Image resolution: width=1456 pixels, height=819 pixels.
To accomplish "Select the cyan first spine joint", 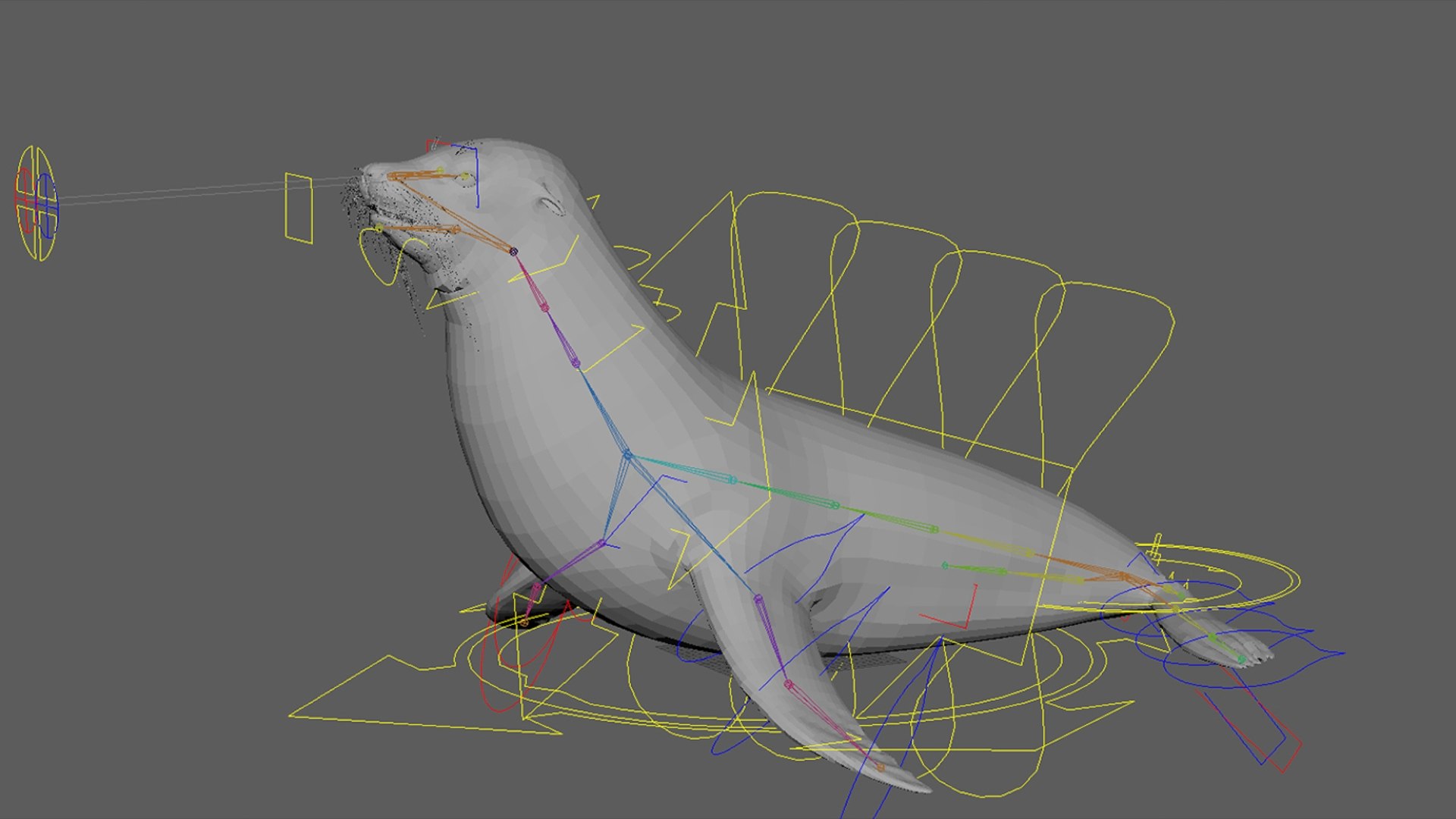I will [x=733, y=480].
